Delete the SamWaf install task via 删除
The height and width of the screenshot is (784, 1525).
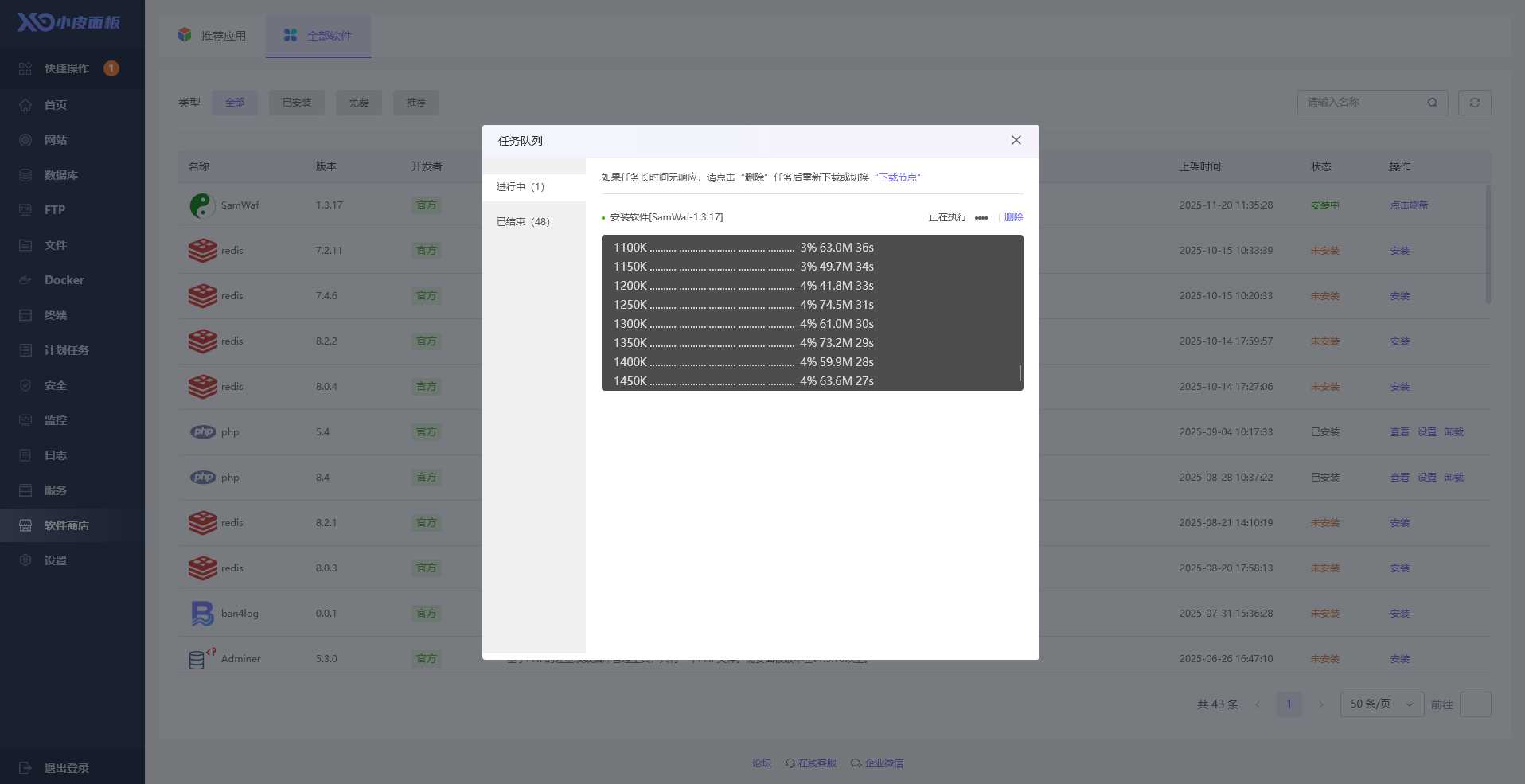tap(1014, 216)
